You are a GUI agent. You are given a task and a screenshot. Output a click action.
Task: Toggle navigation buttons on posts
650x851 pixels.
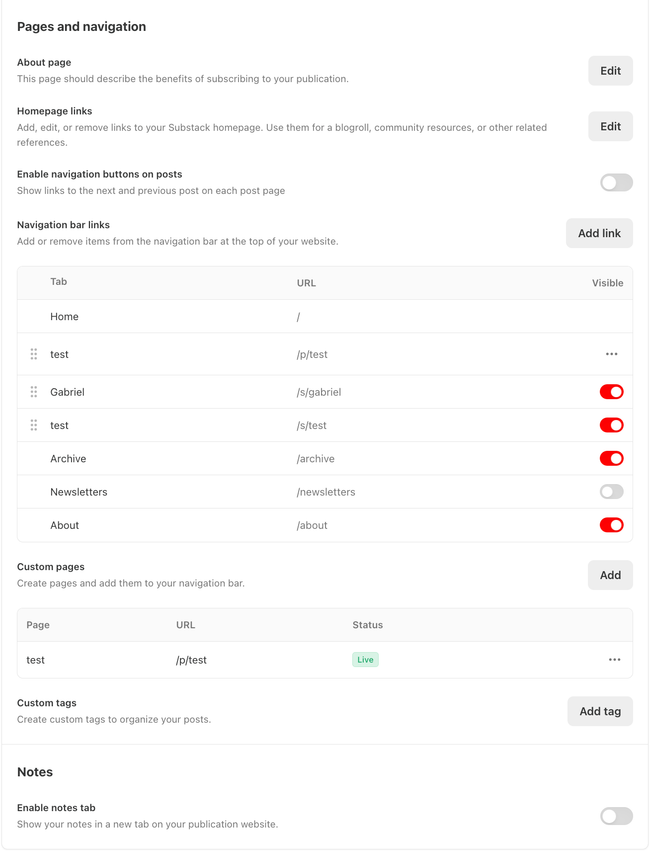(616, 182)
